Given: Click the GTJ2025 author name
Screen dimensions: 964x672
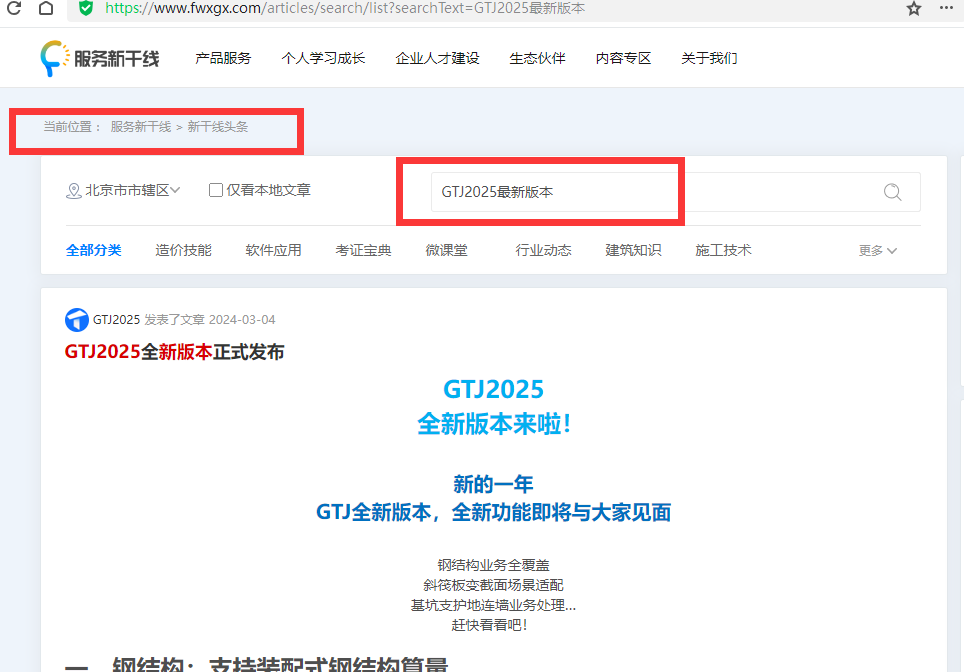Looking at the screenshot, I should [x=116, y=320].
